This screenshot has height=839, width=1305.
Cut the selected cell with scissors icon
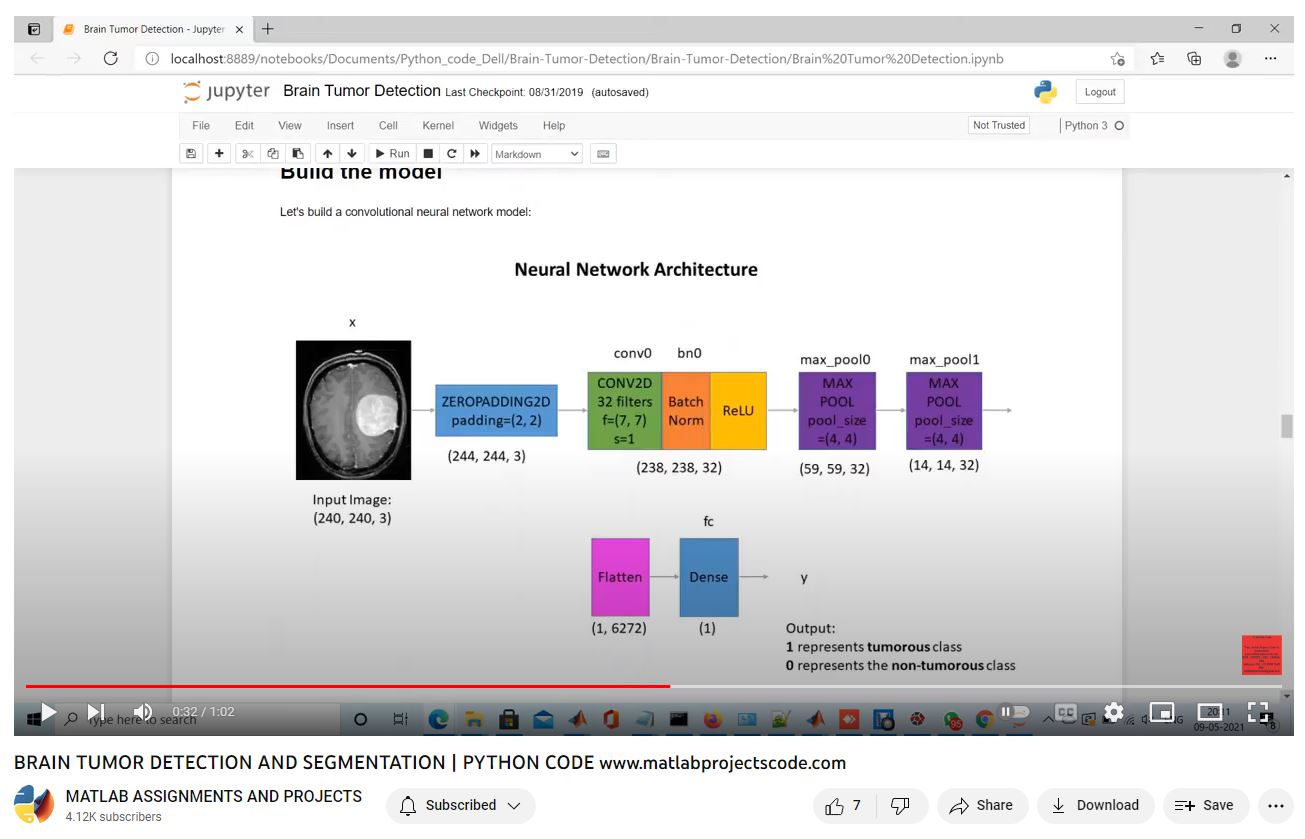pyautogui.click(x=247, y=154)
